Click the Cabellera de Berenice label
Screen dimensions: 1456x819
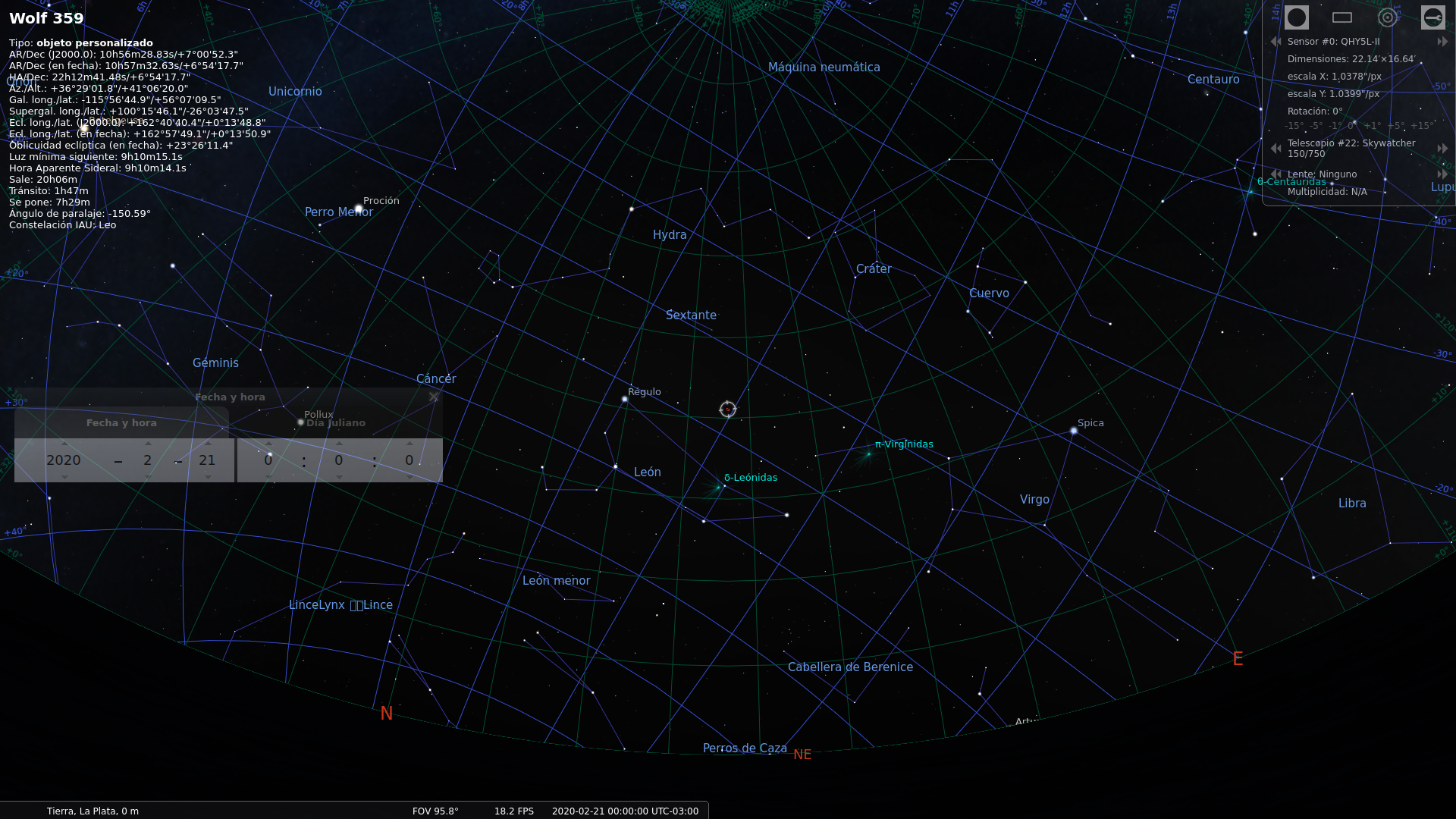tap(850, 667)
